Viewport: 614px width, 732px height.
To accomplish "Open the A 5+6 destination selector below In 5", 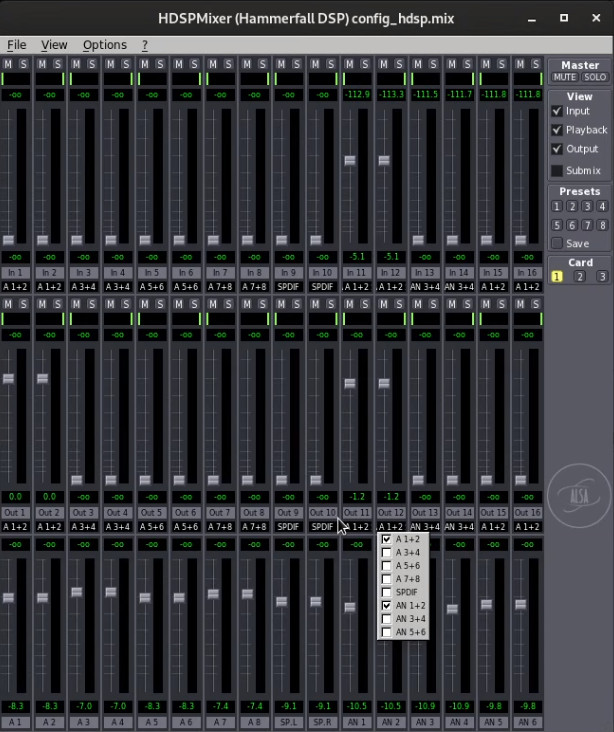I will (x=151, y=287).
